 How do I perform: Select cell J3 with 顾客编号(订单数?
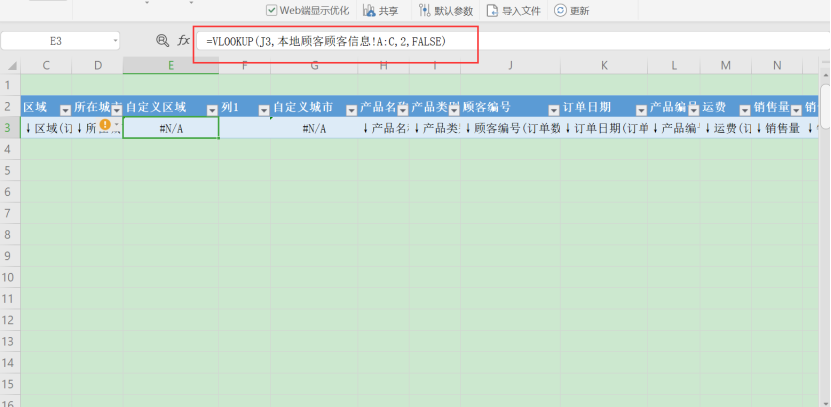(510, 128)
